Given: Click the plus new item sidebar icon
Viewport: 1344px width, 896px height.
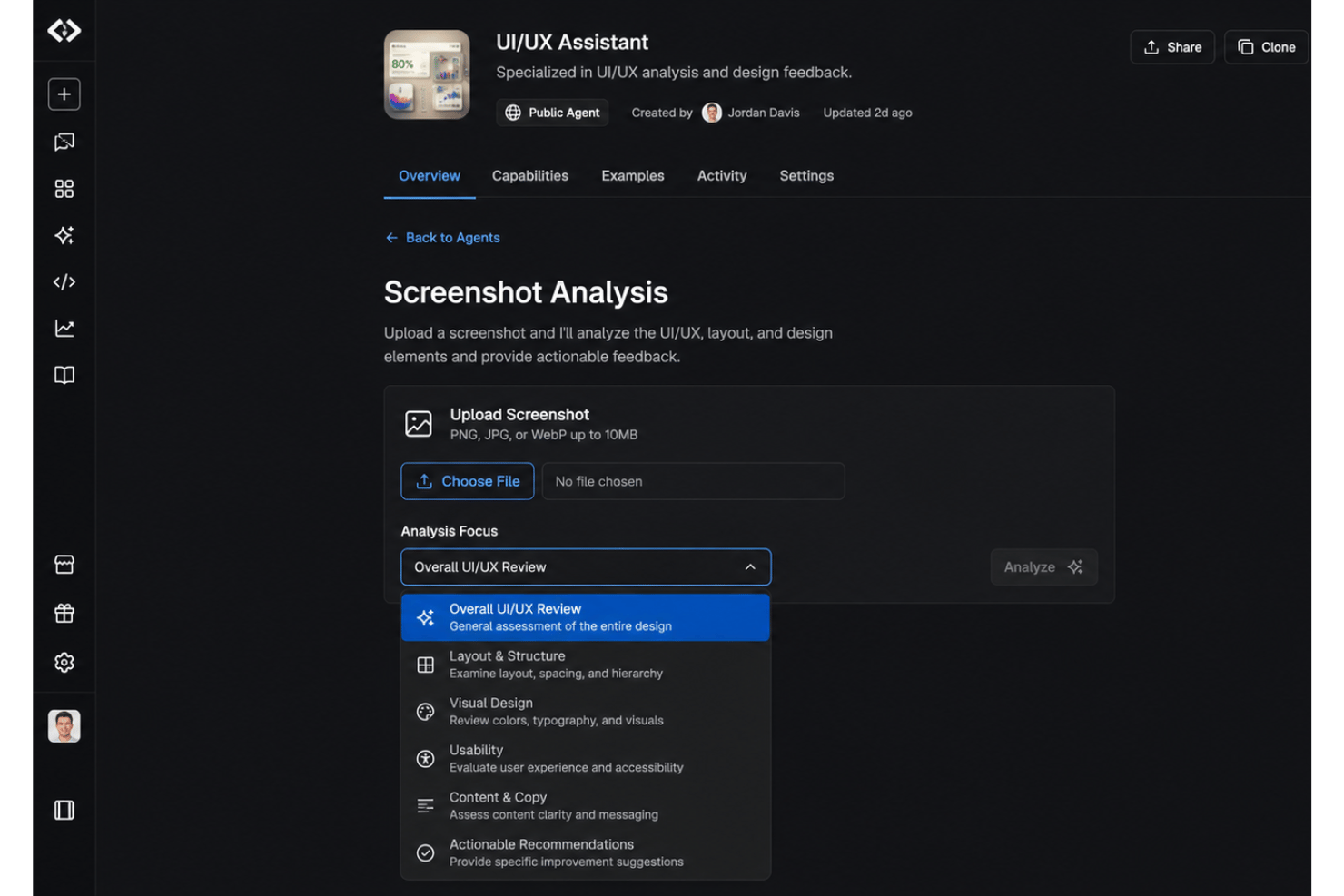Looking at the screenshot, I should (x=64, y=94).
